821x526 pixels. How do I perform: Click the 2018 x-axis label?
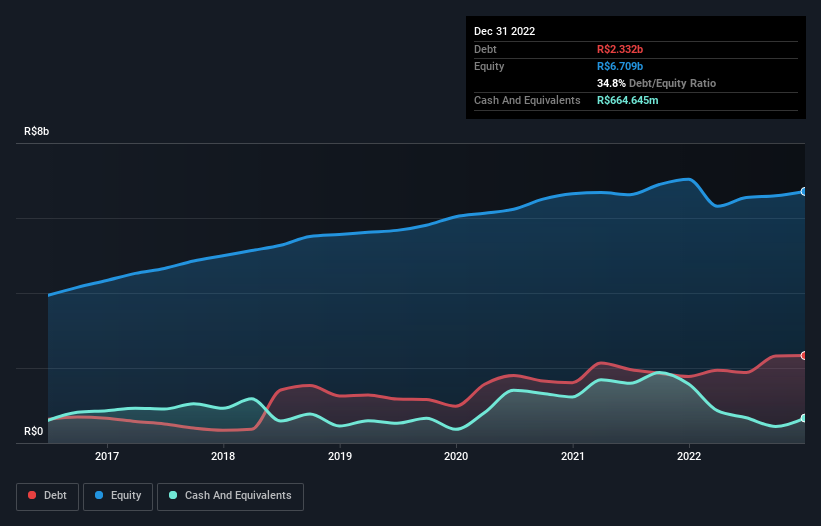coord(223,456)
